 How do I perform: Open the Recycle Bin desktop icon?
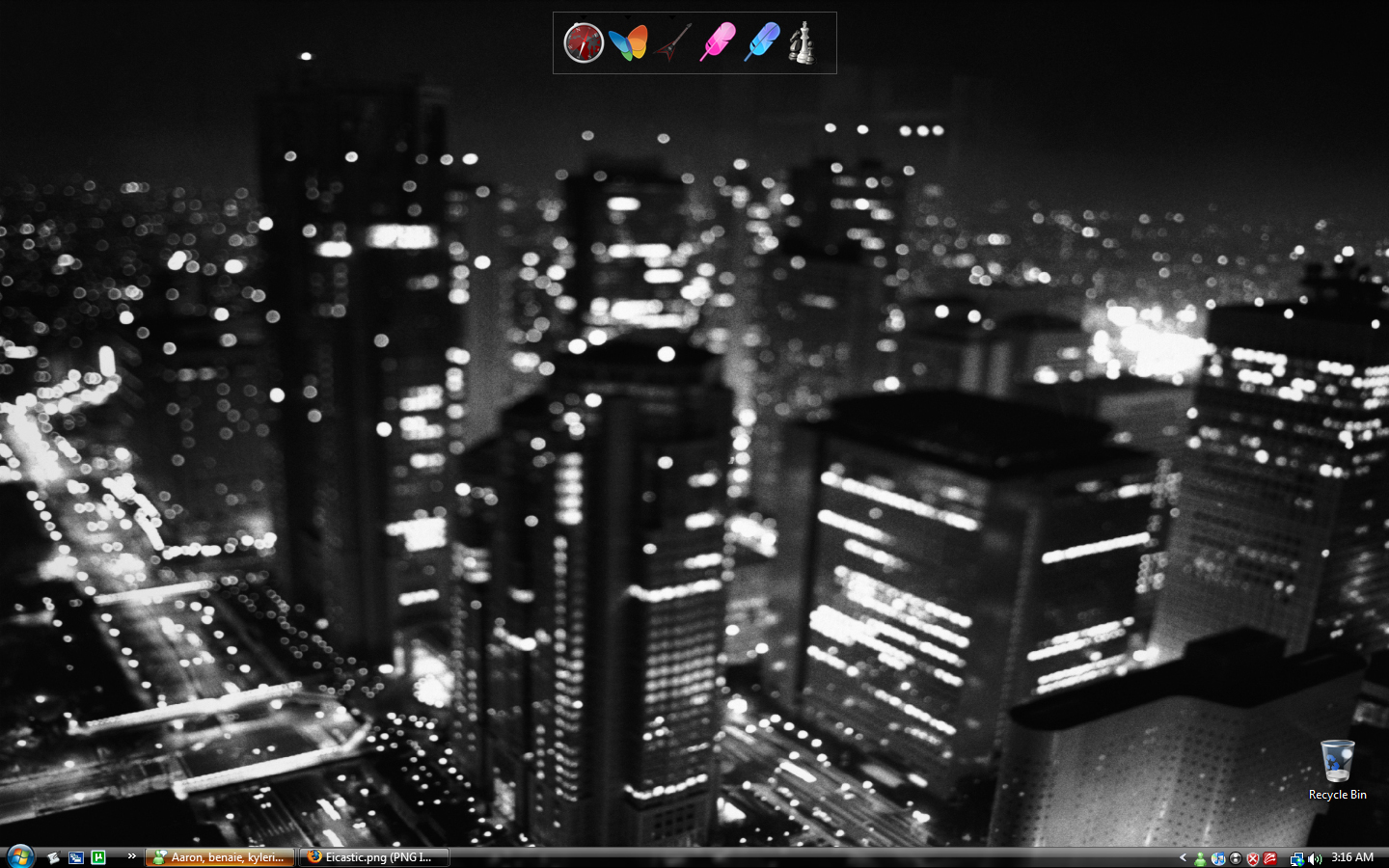[x=1337, y=761]
